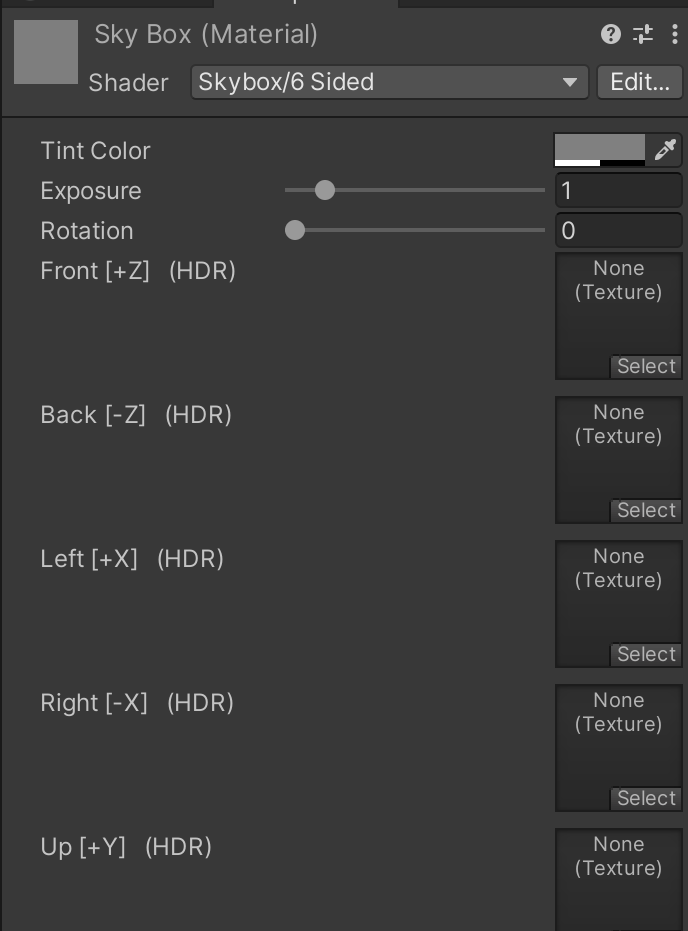Click inside the Exposure value field
This screenshot has width=688, height=931.
[x=618, y=190]
